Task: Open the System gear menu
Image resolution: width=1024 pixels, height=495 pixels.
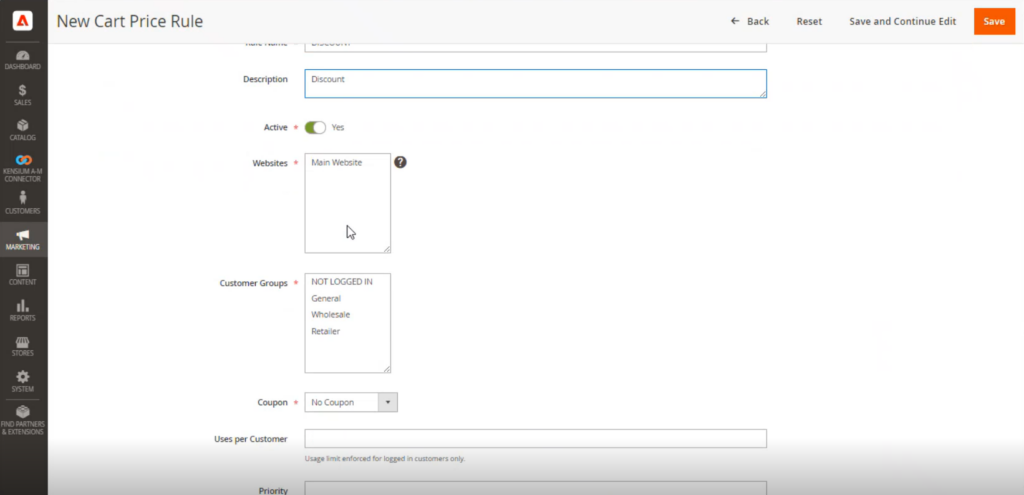Action: pyautogui.click(x=23, y=381)
